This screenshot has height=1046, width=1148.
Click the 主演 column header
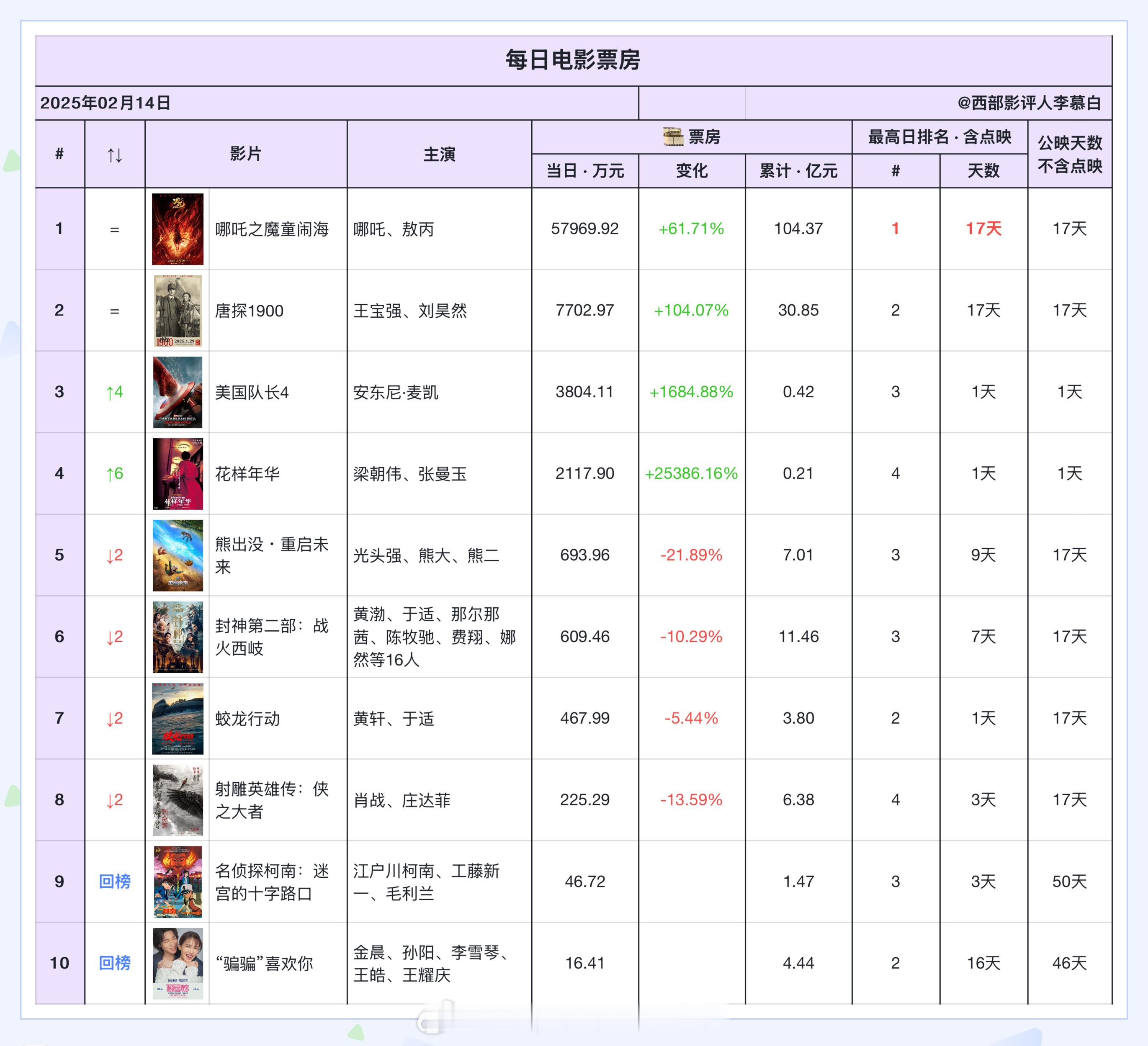tap(439, 154)
